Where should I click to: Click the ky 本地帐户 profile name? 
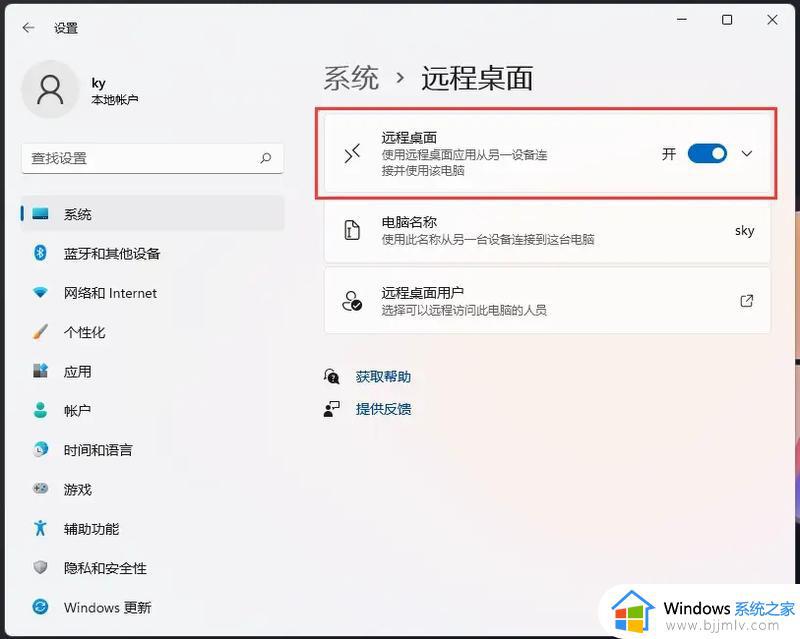point(114,91)
